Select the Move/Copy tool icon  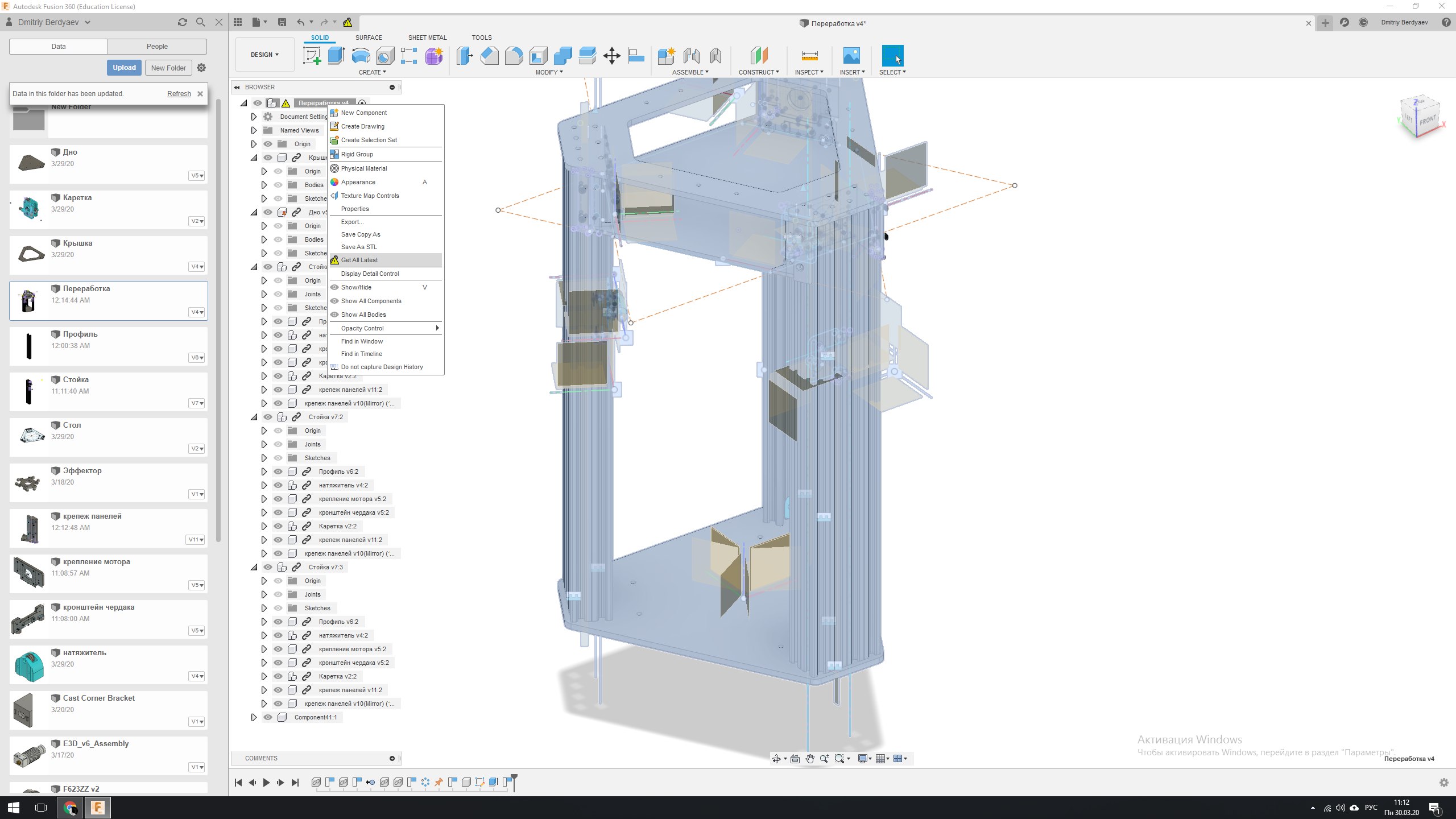point(611,56)
